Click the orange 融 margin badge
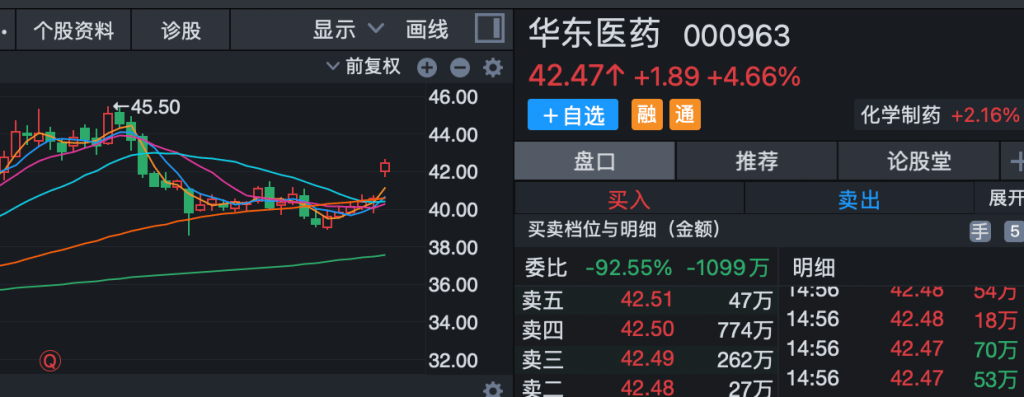The width and height of the screenshot is (1024, 397). click(647, 115)
